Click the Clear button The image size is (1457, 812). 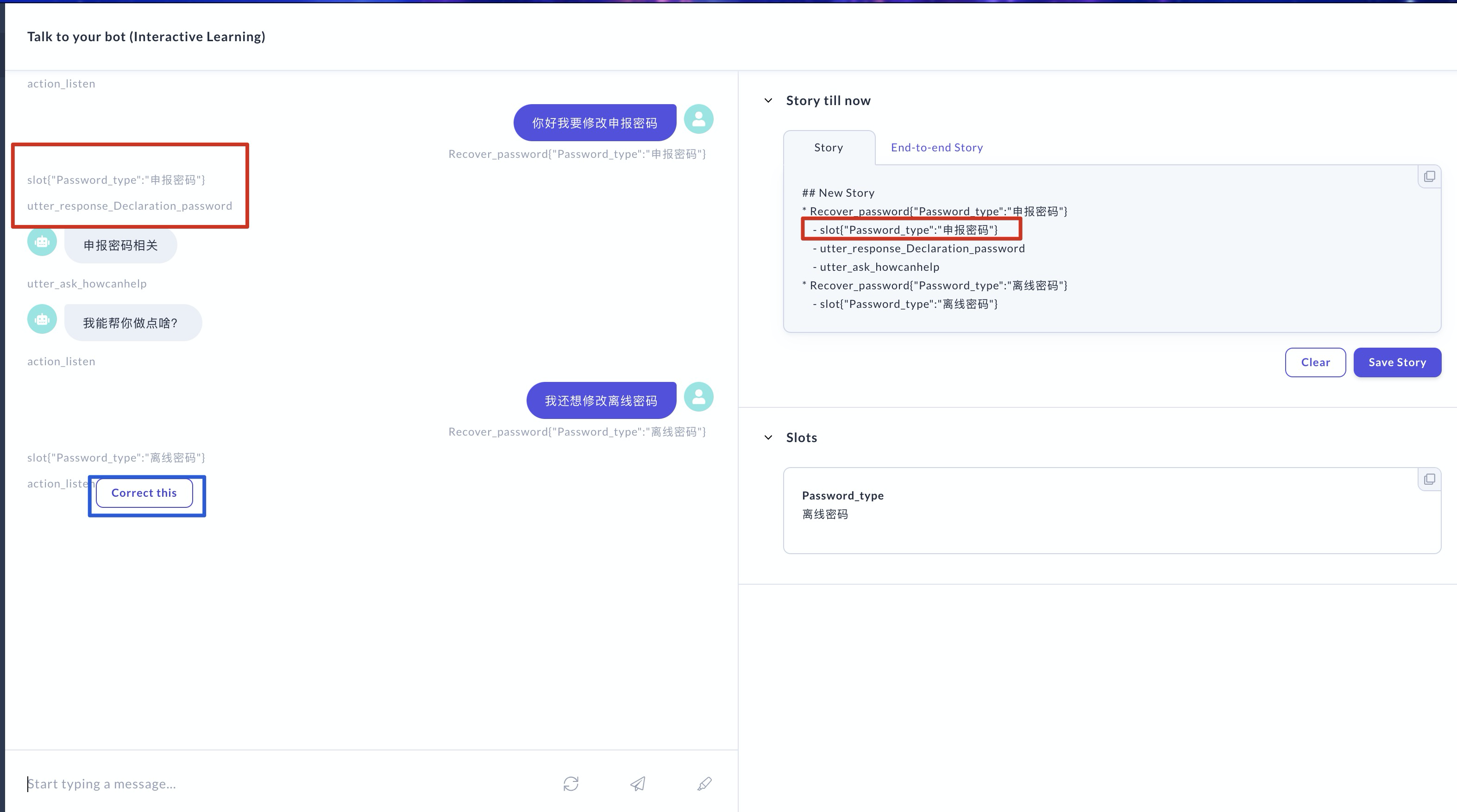[x=1315, y=362]
